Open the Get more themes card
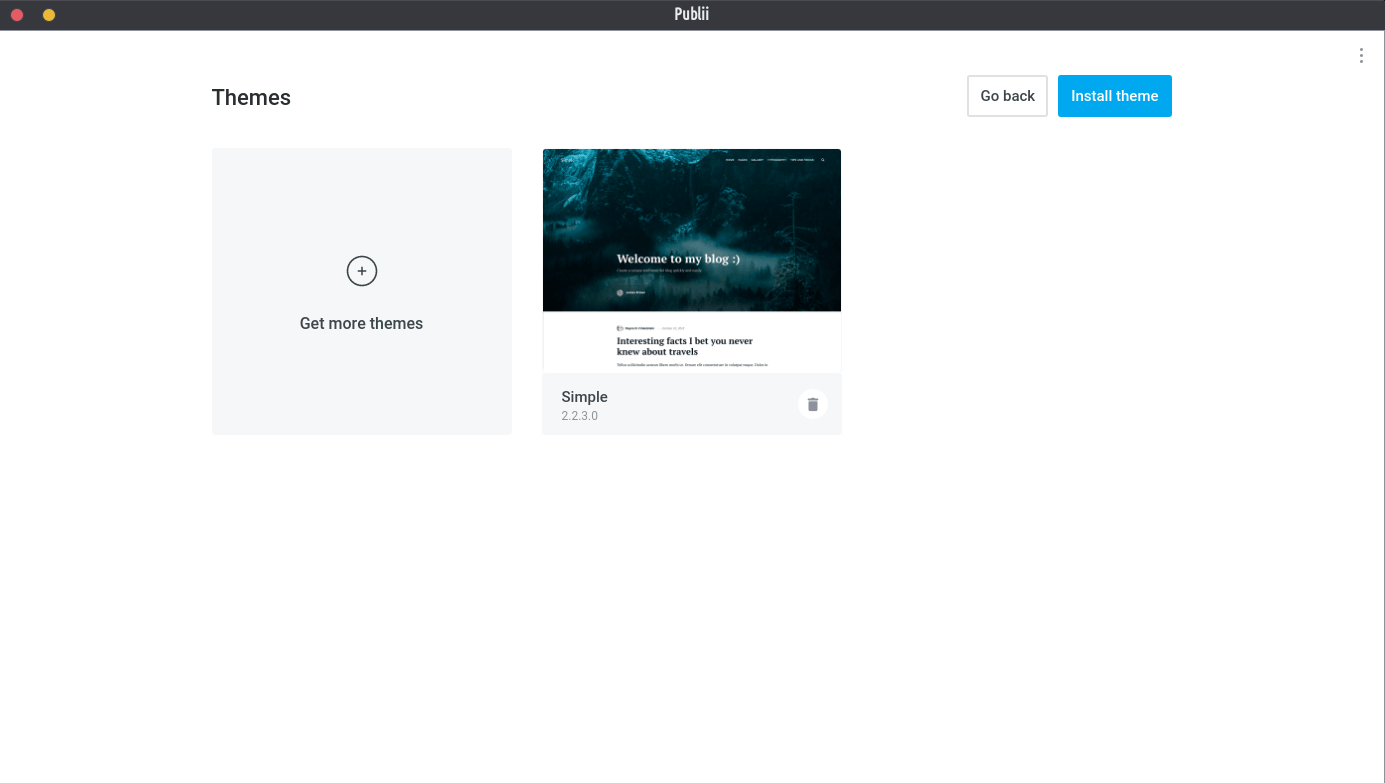Viewport: 1385px width, 783px height. [x=362, y=291]
